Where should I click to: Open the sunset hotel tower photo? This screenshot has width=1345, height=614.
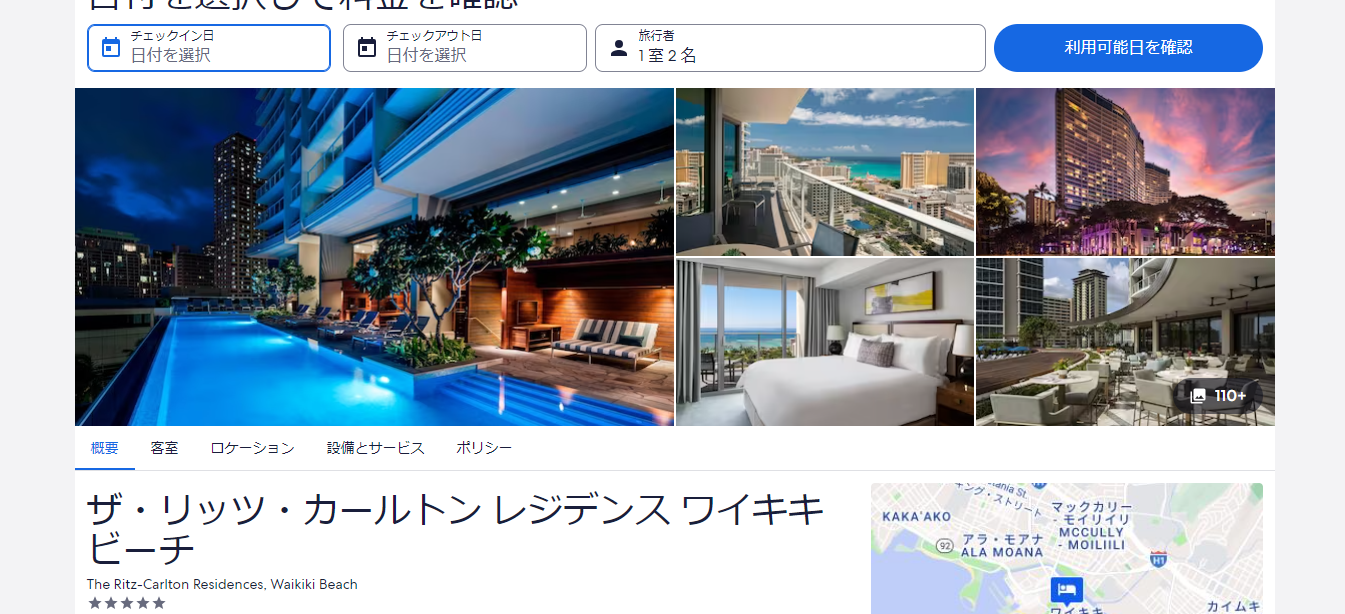click(x=1125, y=172)
